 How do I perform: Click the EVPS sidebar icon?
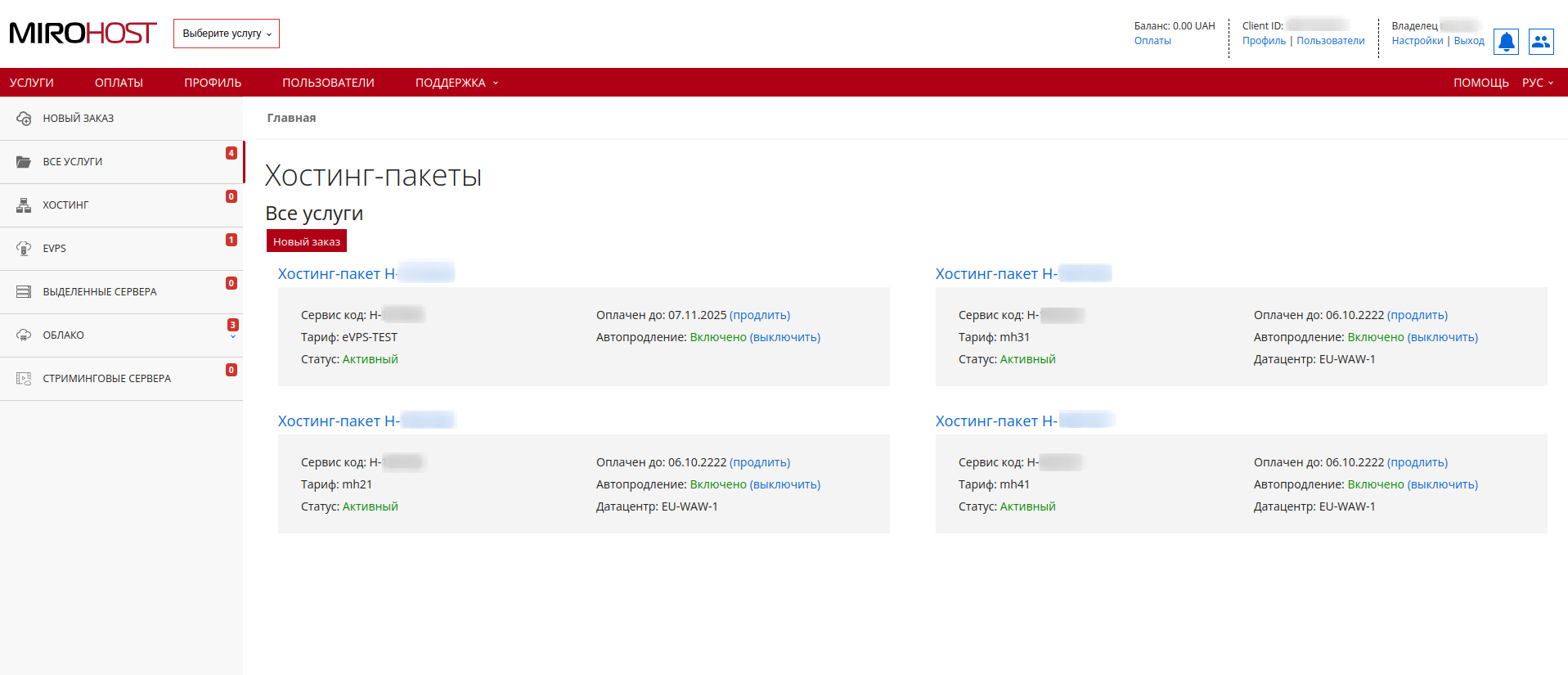(x=24, y=249)
